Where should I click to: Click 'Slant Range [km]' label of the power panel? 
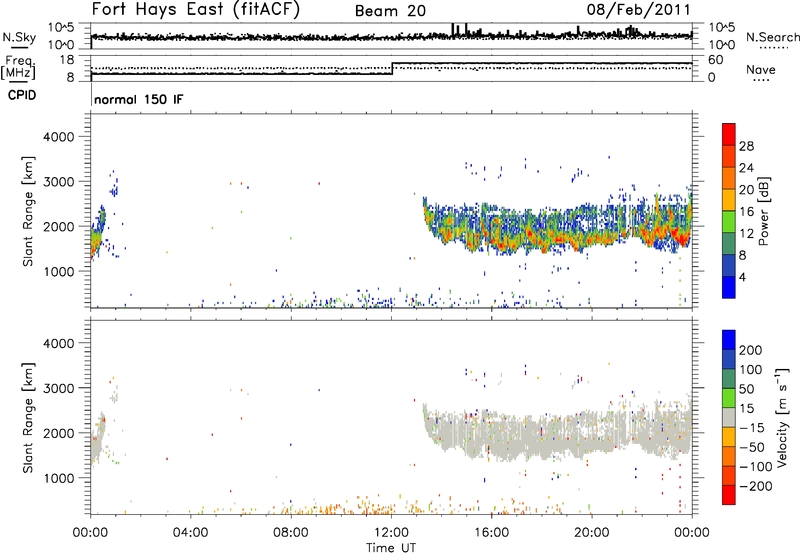point(29,211)
